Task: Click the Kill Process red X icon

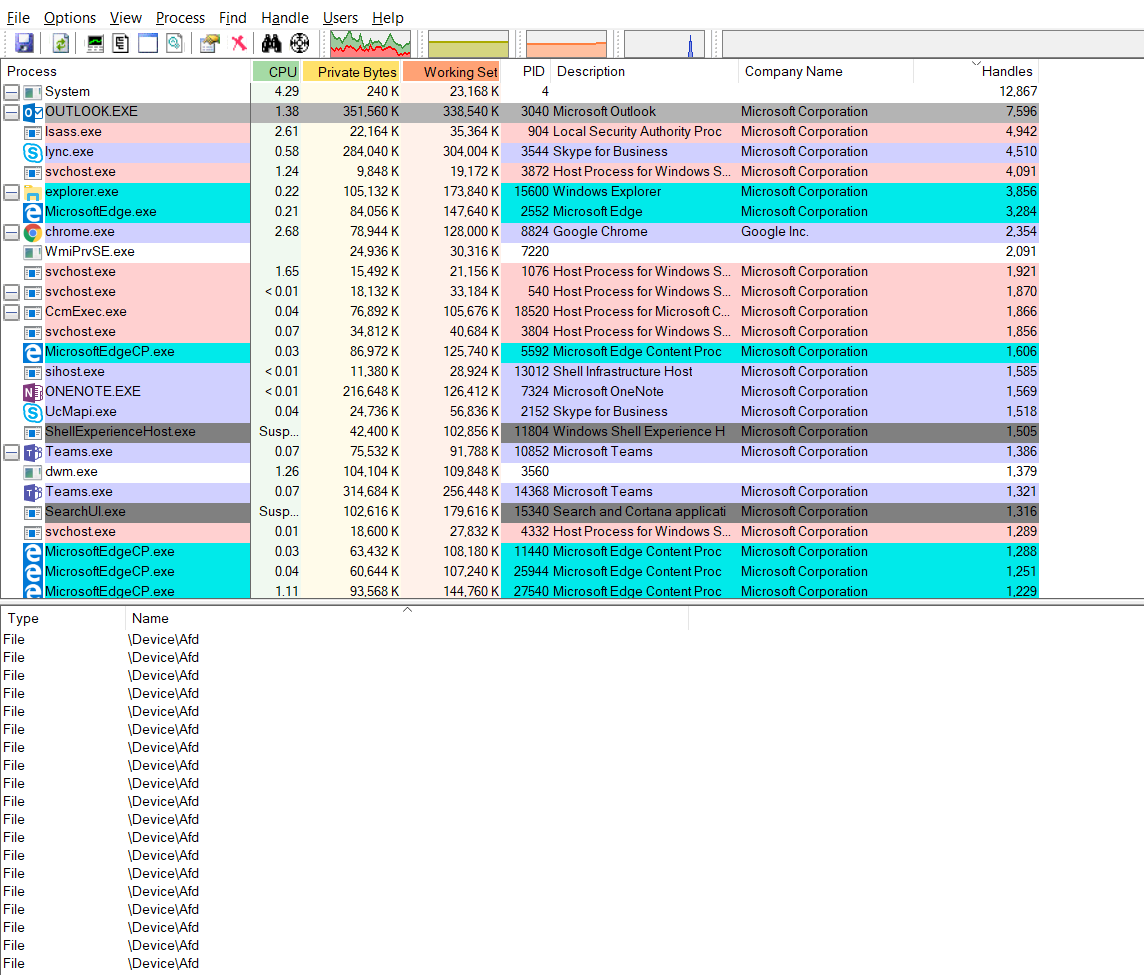Action: coord(239,44)
